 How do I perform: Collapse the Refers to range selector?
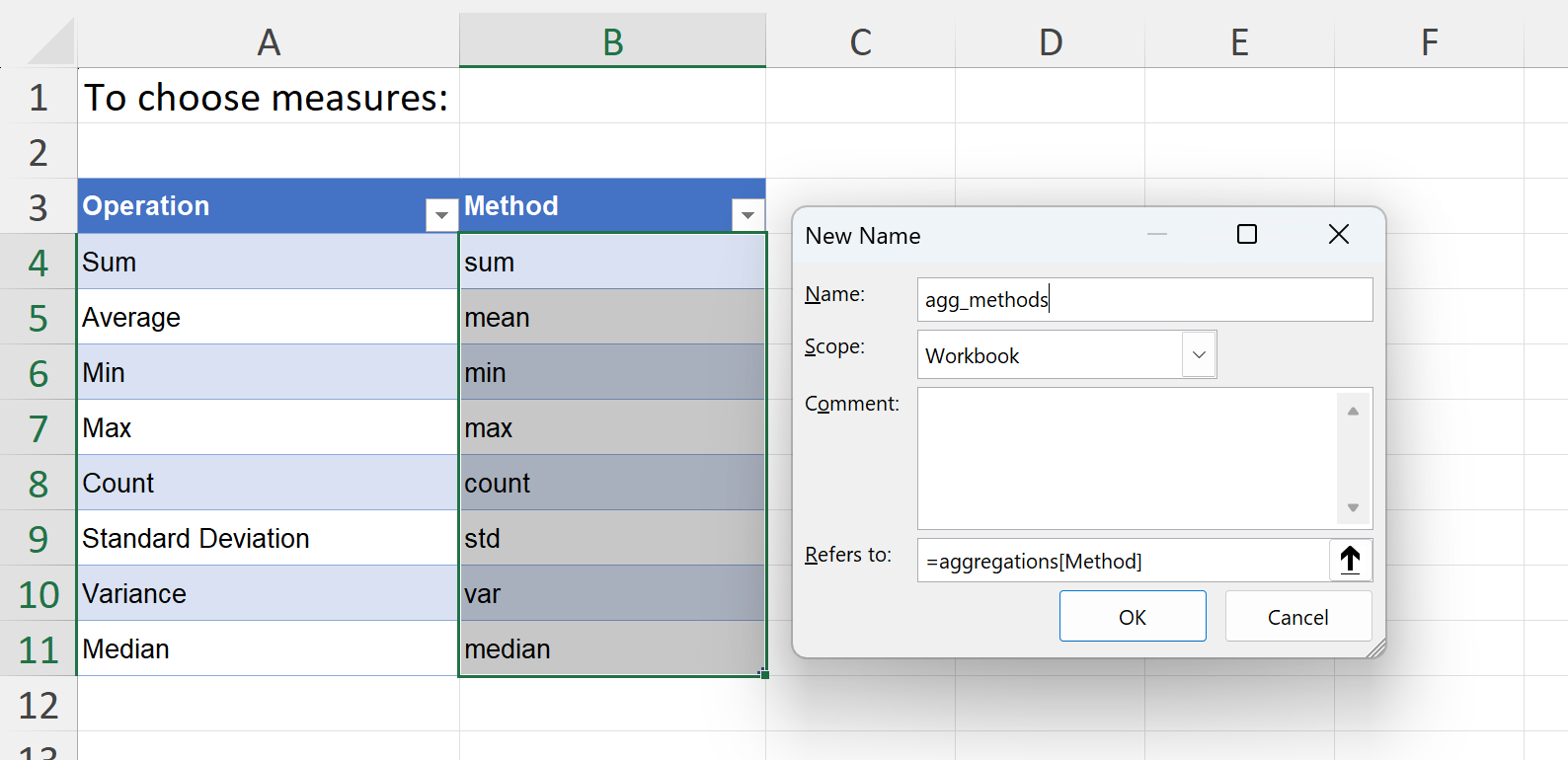pyautogui.click(x=1350, y=561)
